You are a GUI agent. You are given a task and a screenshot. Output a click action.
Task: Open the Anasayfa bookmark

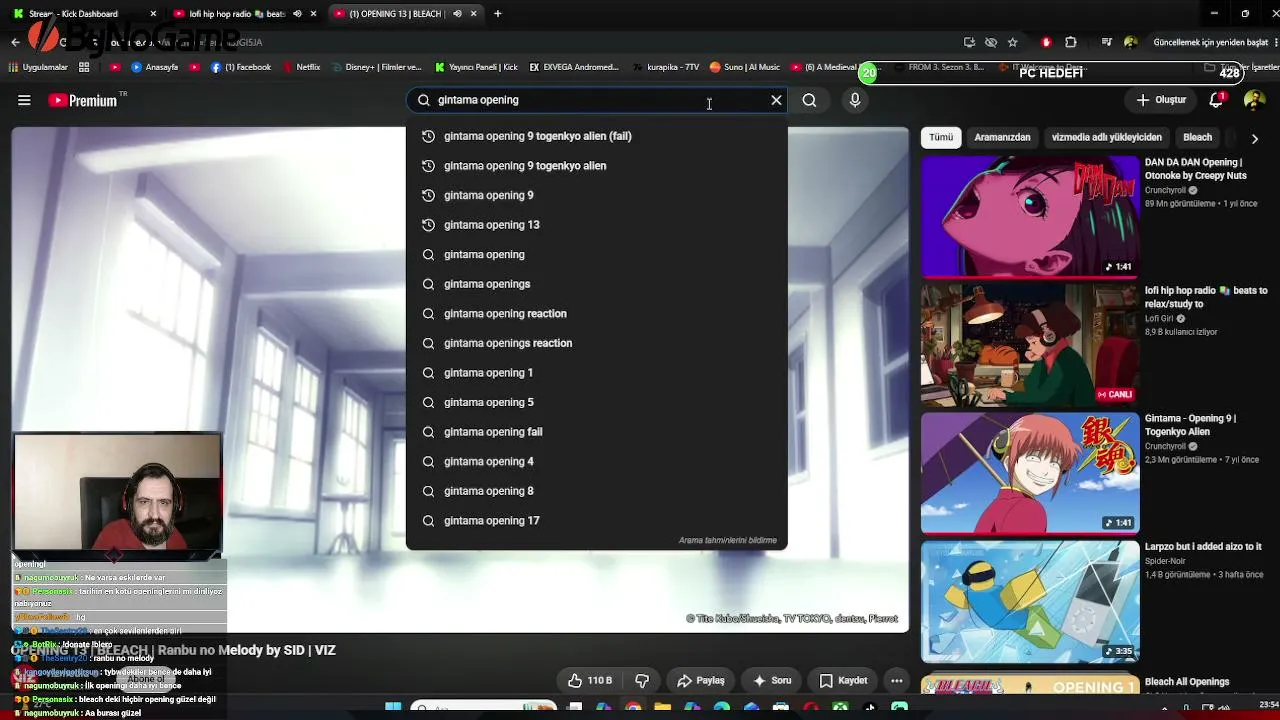[x=154, y=68]
